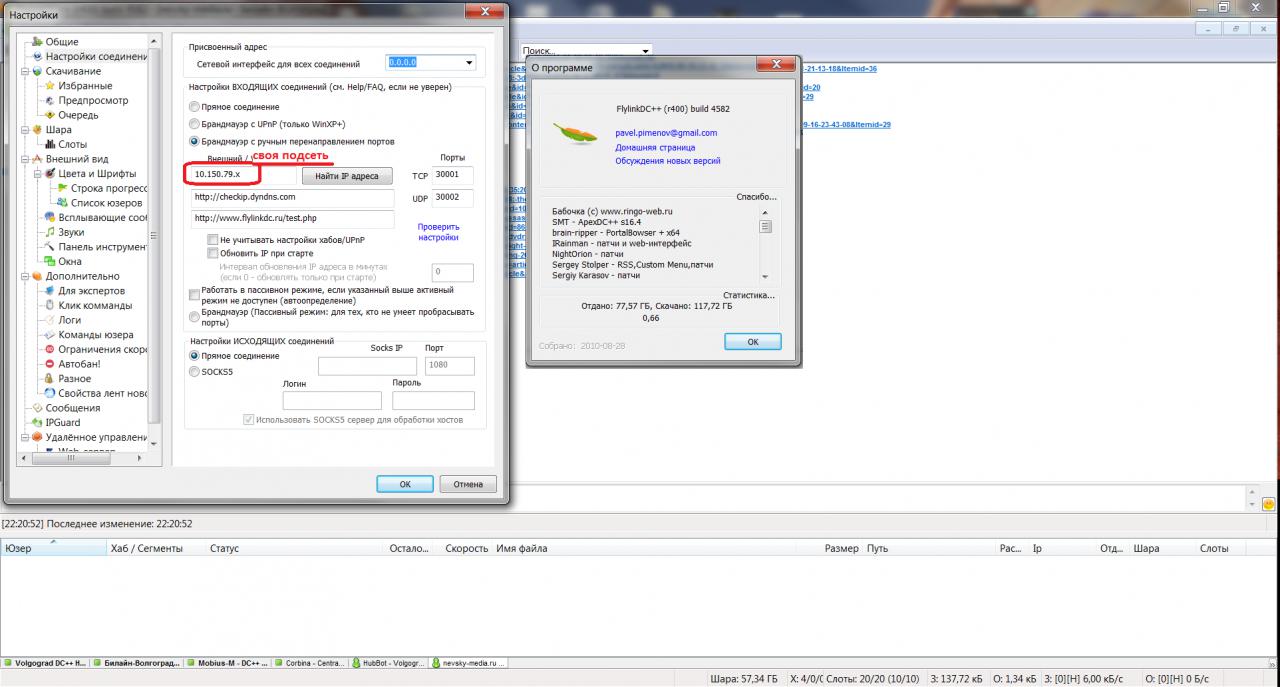Collapse the Дополнительно tree node

tap(25, 276)
